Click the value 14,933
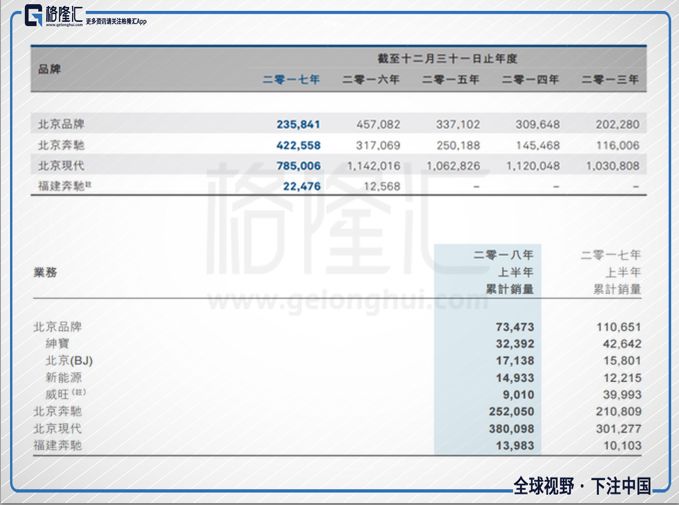Image resolution: width=679 pixels, height=505 pixels. click(515, 378)
